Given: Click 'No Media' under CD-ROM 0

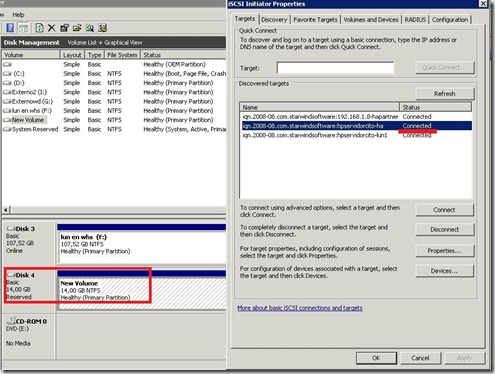Looking at the screenshot, I should pyautogui.click(x=18, y=343).
